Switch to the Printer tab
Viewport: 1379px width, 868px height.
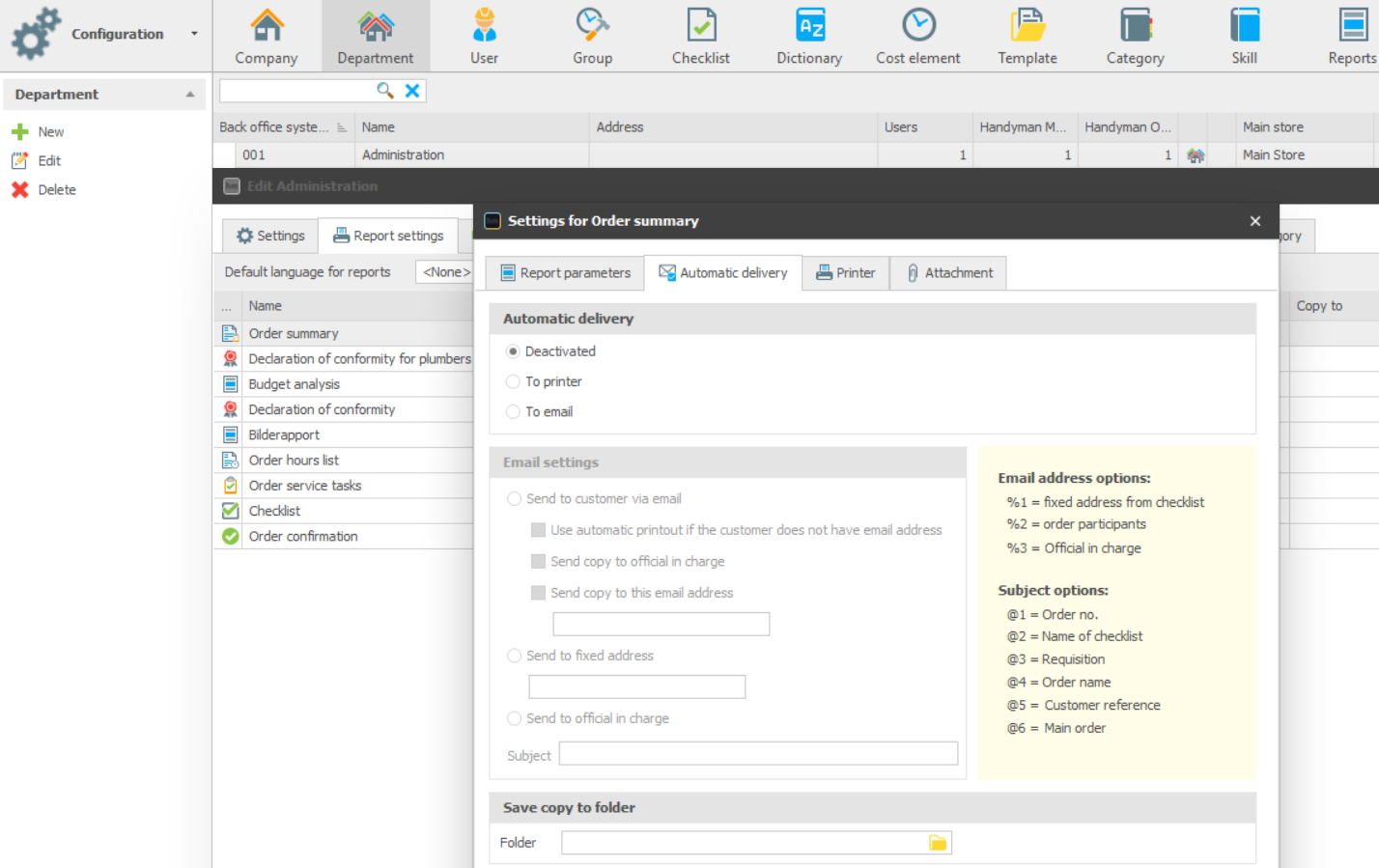pos(846,273)
